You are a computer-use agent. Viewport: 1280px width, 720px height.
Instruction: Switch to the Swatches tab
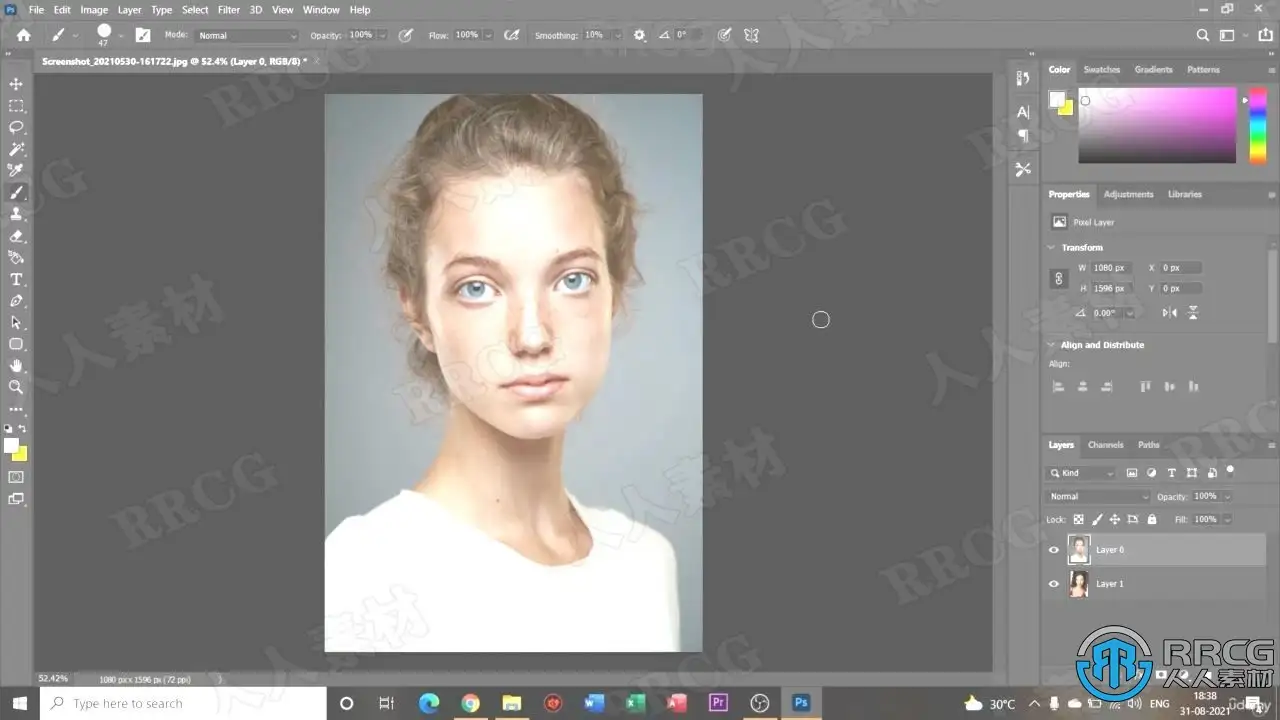pyautogui.click(x=1101, y=70)
